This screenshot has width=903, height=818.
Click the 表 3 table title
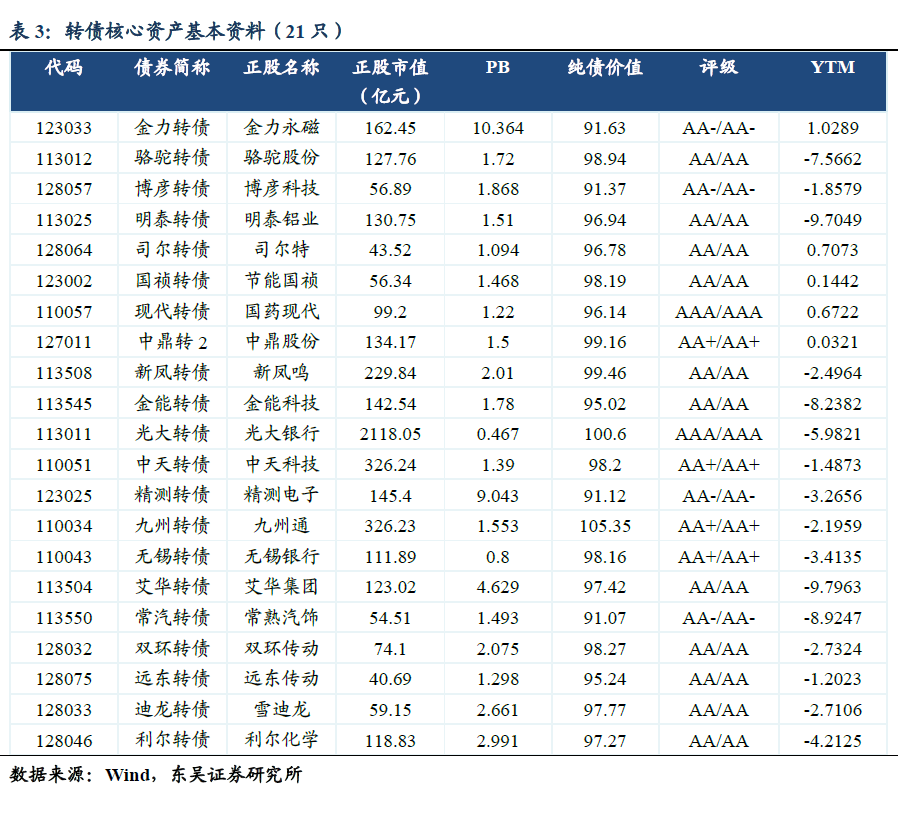click(176, 31)
